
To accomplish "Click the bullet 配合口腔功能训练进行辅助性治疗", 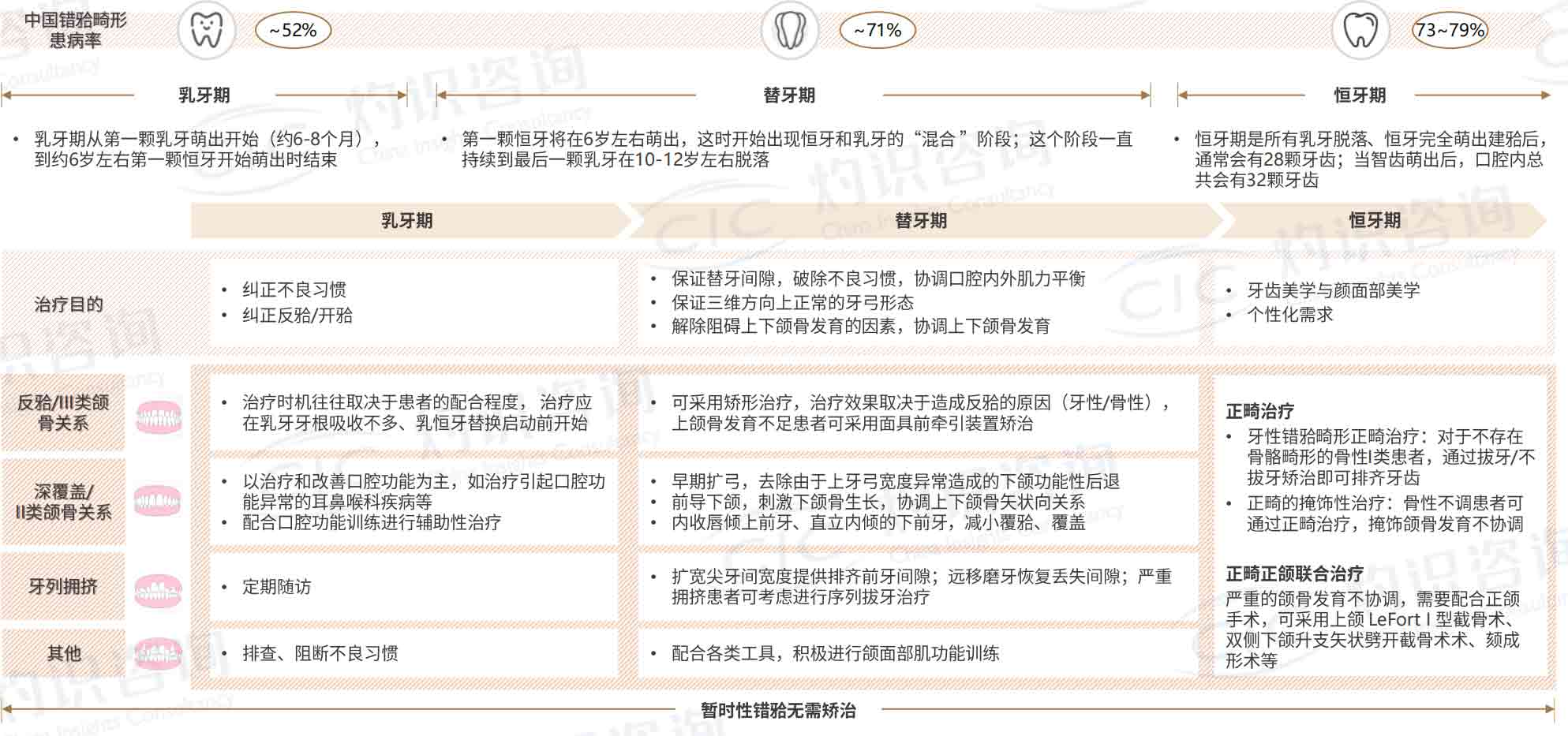I will pos(372,522).
